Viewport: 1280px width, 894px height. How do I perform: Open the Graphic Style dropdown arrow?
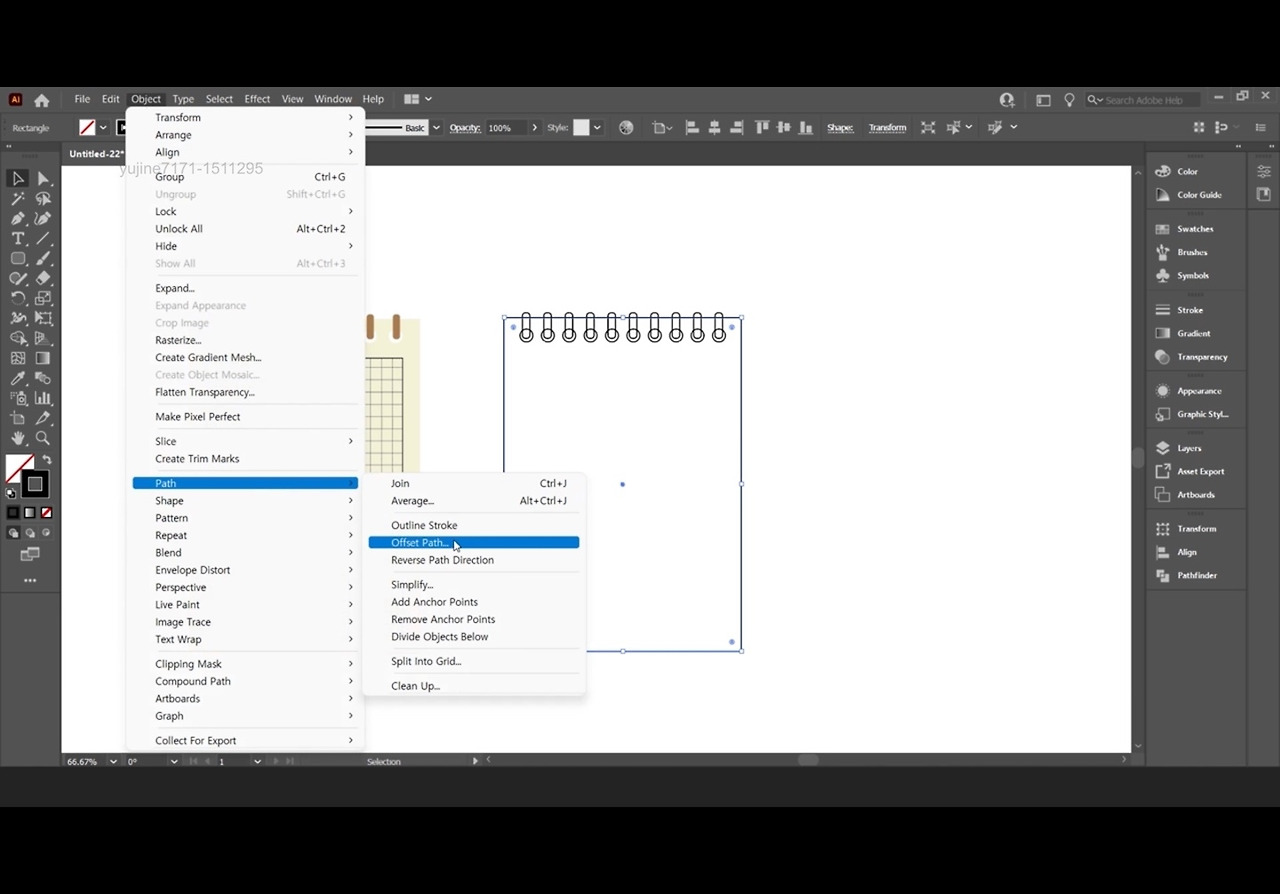pyautogui.click(x=597, y=128)
